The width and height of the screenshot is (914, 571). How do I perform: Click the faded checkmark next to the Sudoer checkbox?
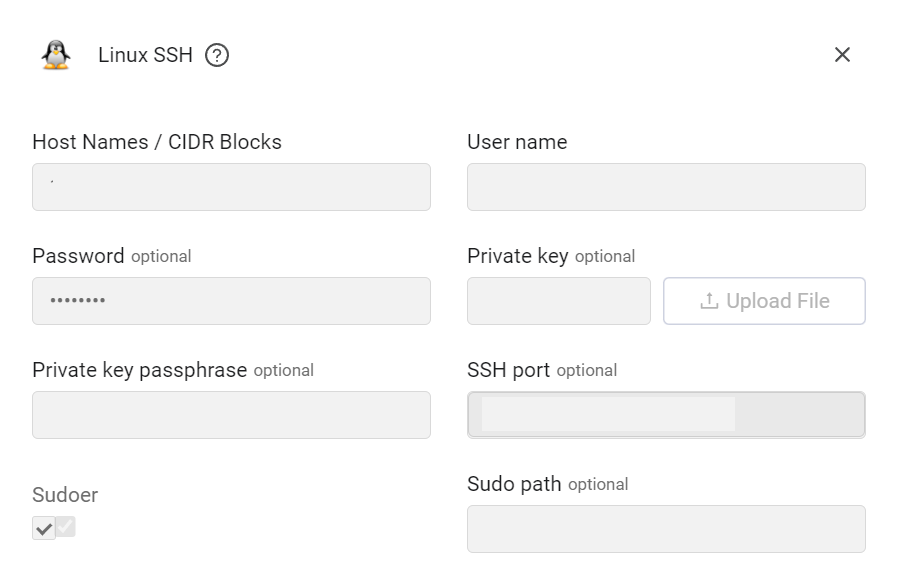coord(66,527)
